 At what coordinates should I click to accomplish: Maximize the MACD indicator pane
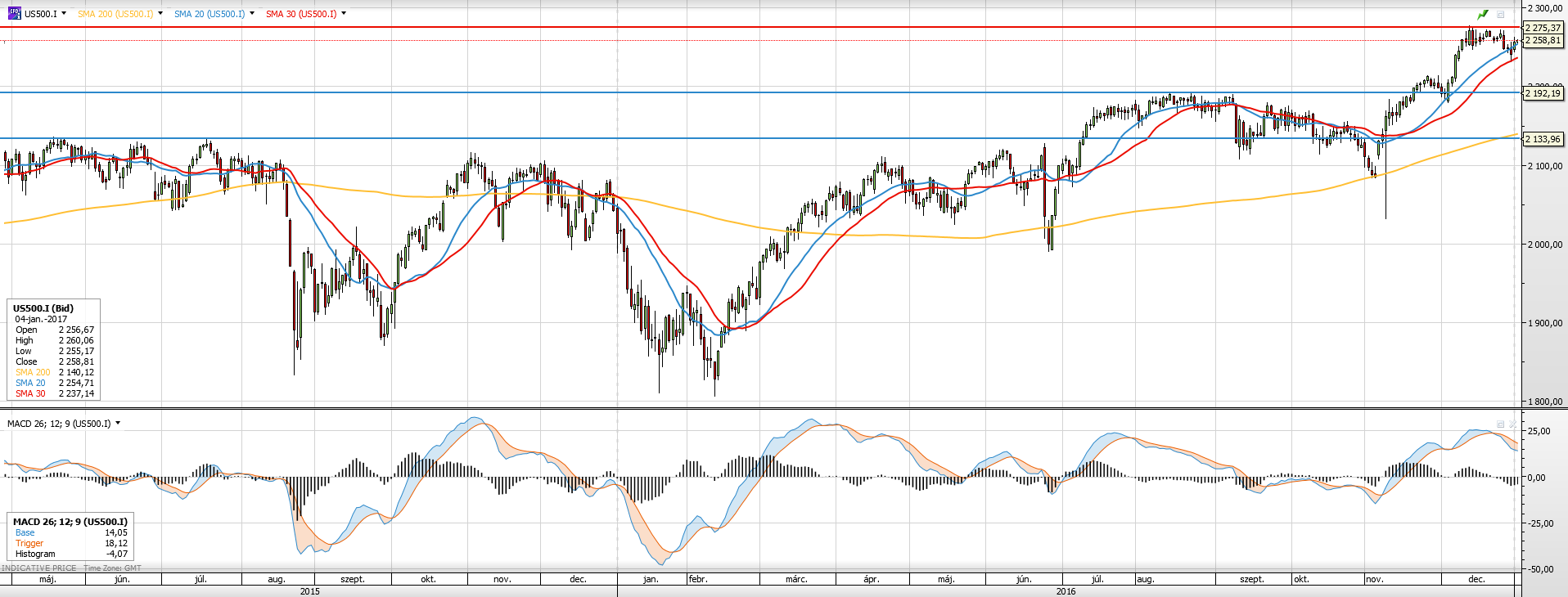[x=1501, y=424]
